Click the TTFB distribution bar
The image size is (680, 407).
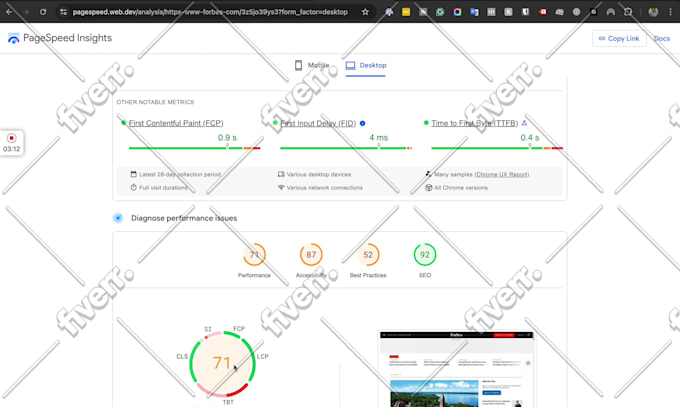click(497, 148)
